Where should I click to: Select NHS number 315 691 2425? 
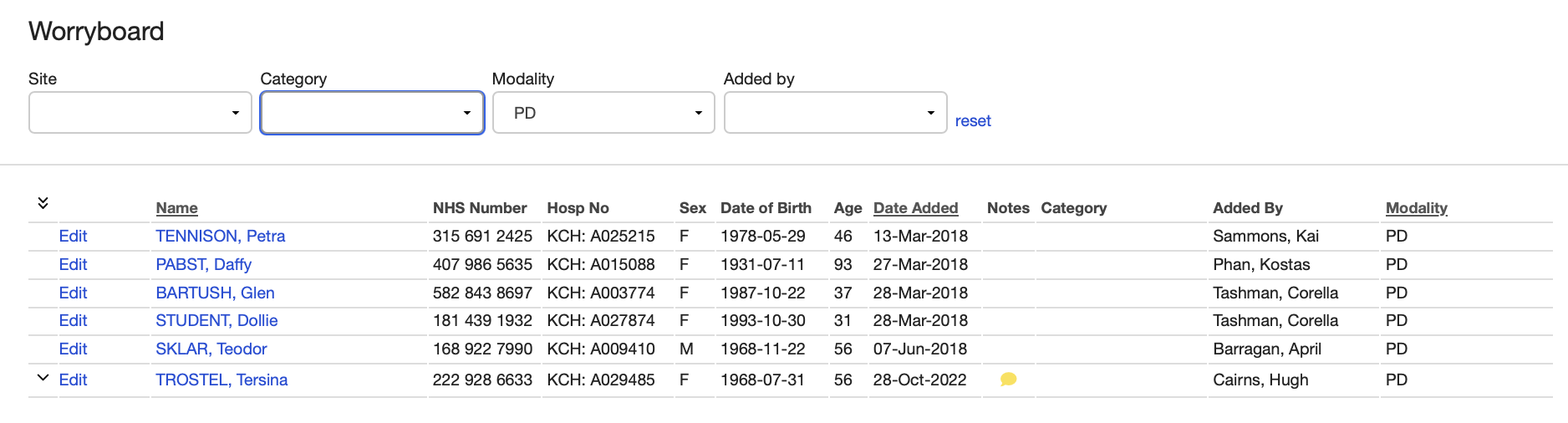[x=482, y=237]
